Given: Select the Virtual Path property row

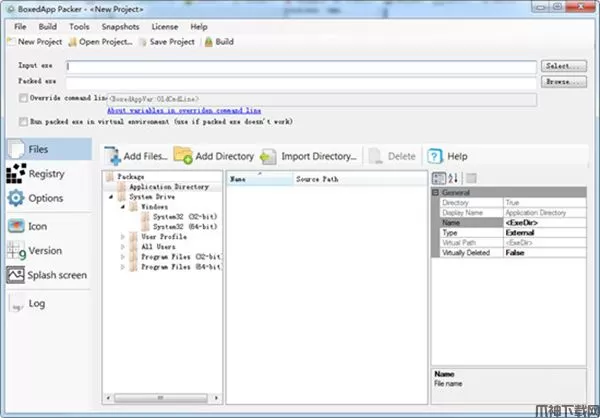Looking at the screenshot, I should click(x=513, y=243).
